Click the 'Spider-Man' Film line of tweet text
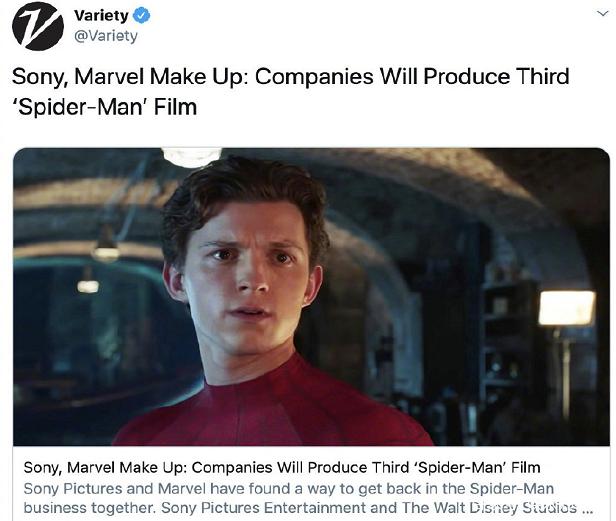The width and height of the screenshot is (616, 521). pyautogui.click(x=104, y=107)
